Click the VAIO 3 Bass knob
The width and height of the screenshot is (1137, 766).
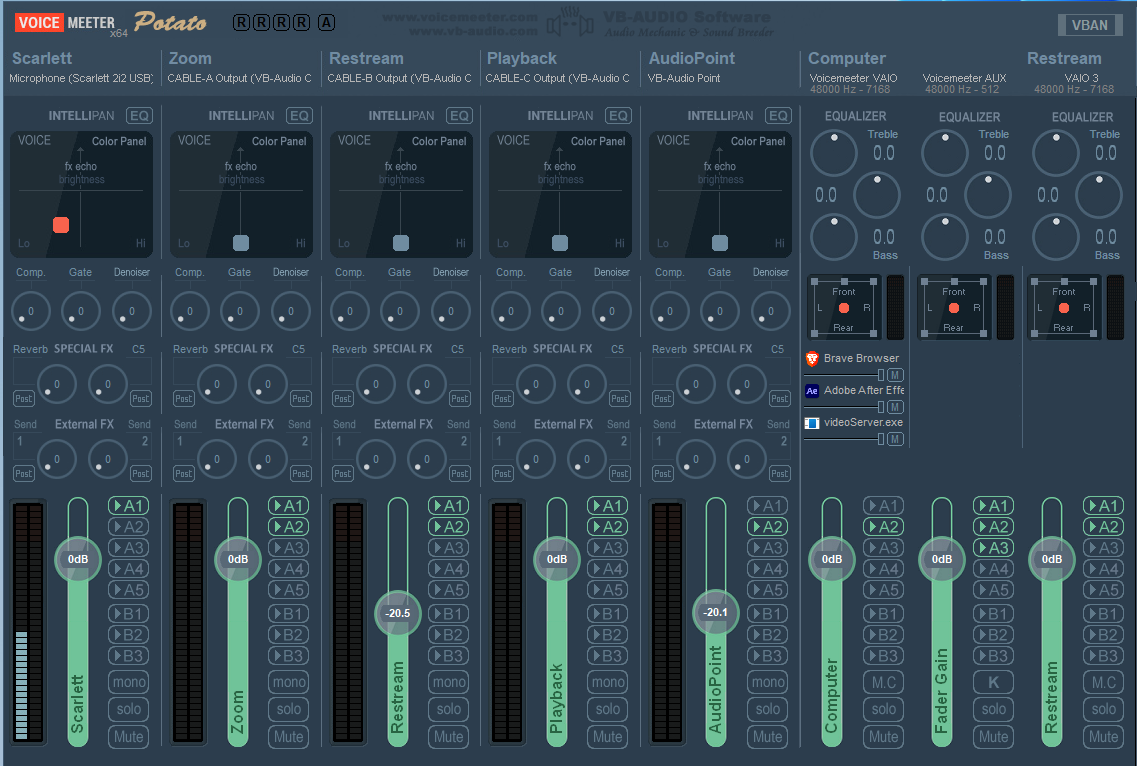(1056, 237)
